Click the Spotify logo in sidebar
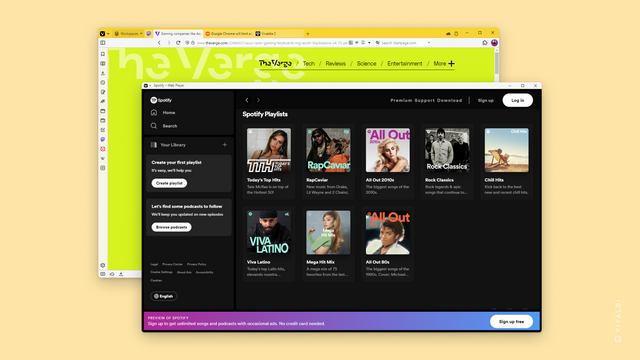Screen dimensions: 640x360 [x=161, y=100]
